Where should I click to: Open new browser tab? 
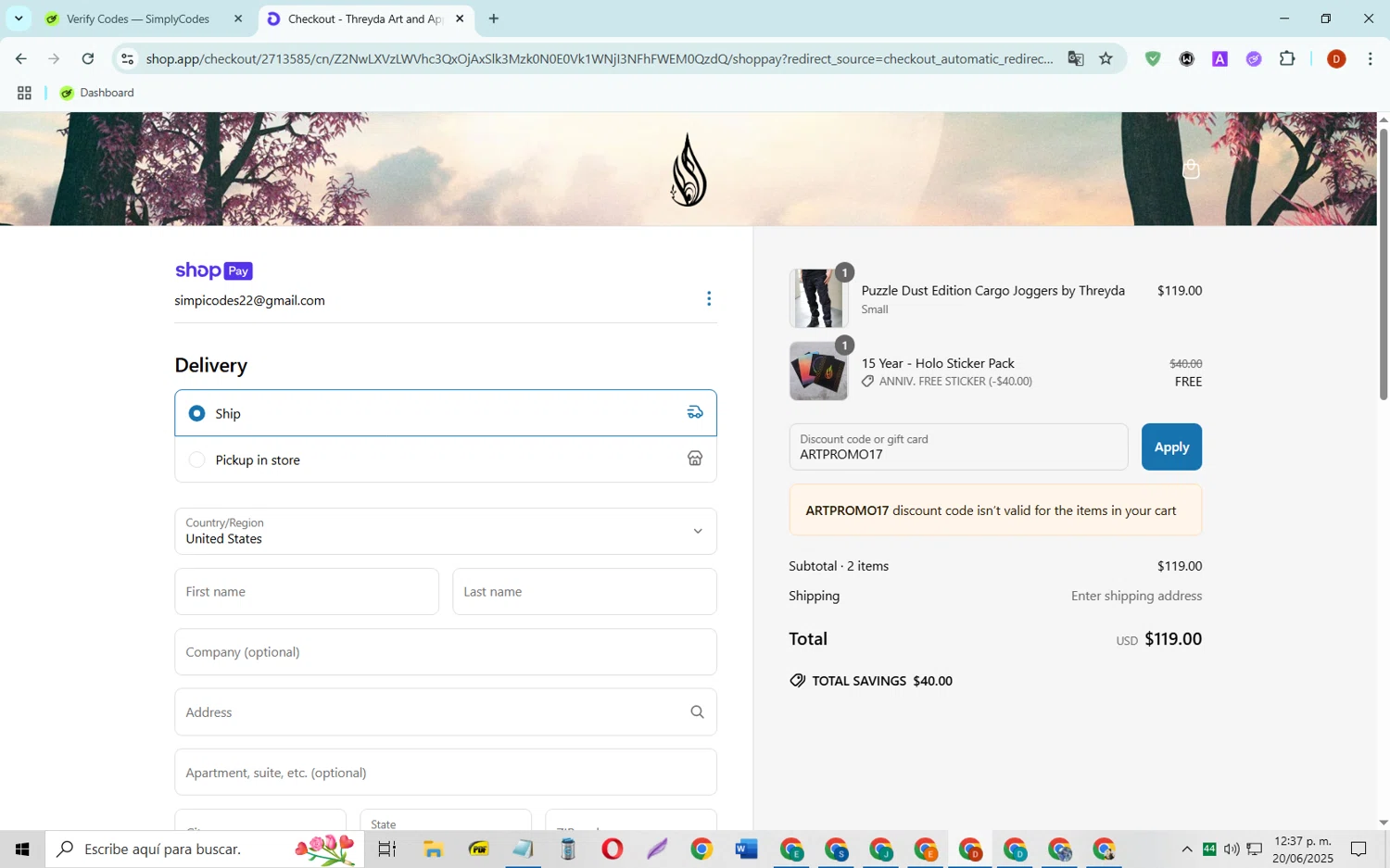(494, 19)
